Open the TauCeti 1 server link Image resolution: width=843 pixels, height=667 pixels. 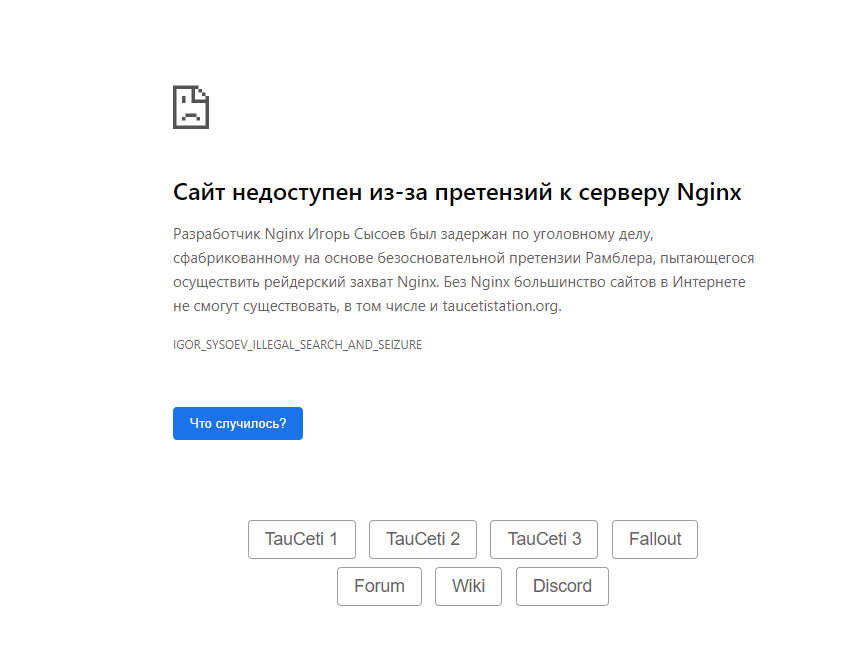[301, 539]
